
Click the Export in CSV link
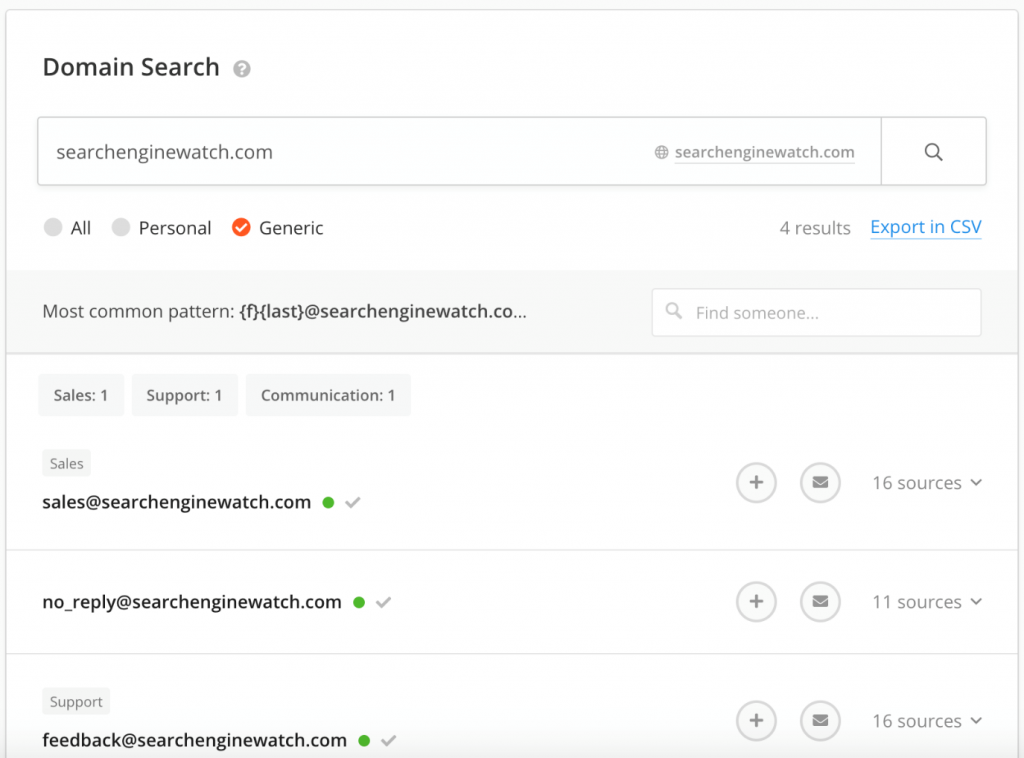point(925,228)
